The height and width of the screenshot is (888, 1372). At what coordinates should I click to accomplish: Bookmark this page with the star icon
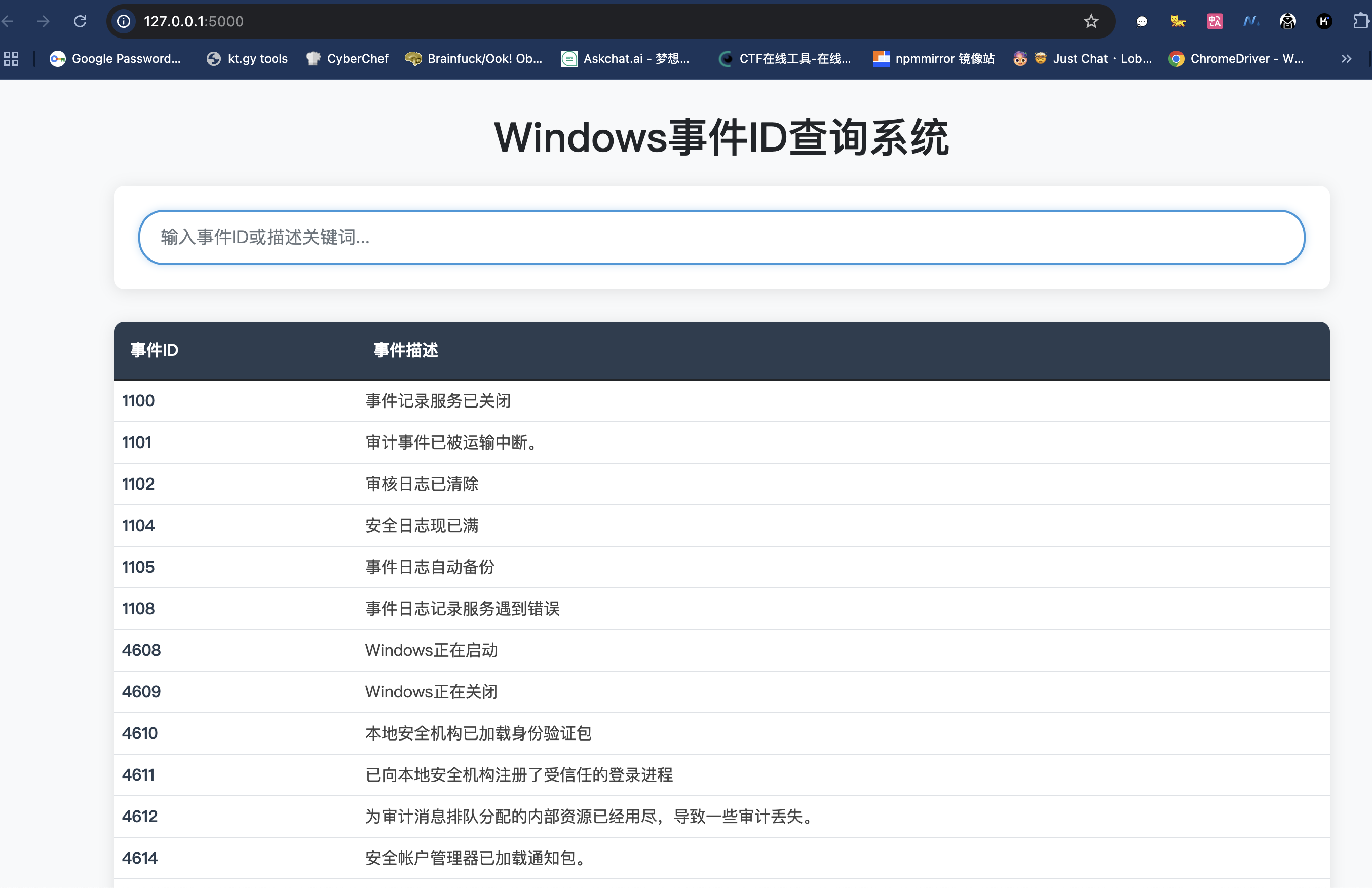coord(1091,21)
